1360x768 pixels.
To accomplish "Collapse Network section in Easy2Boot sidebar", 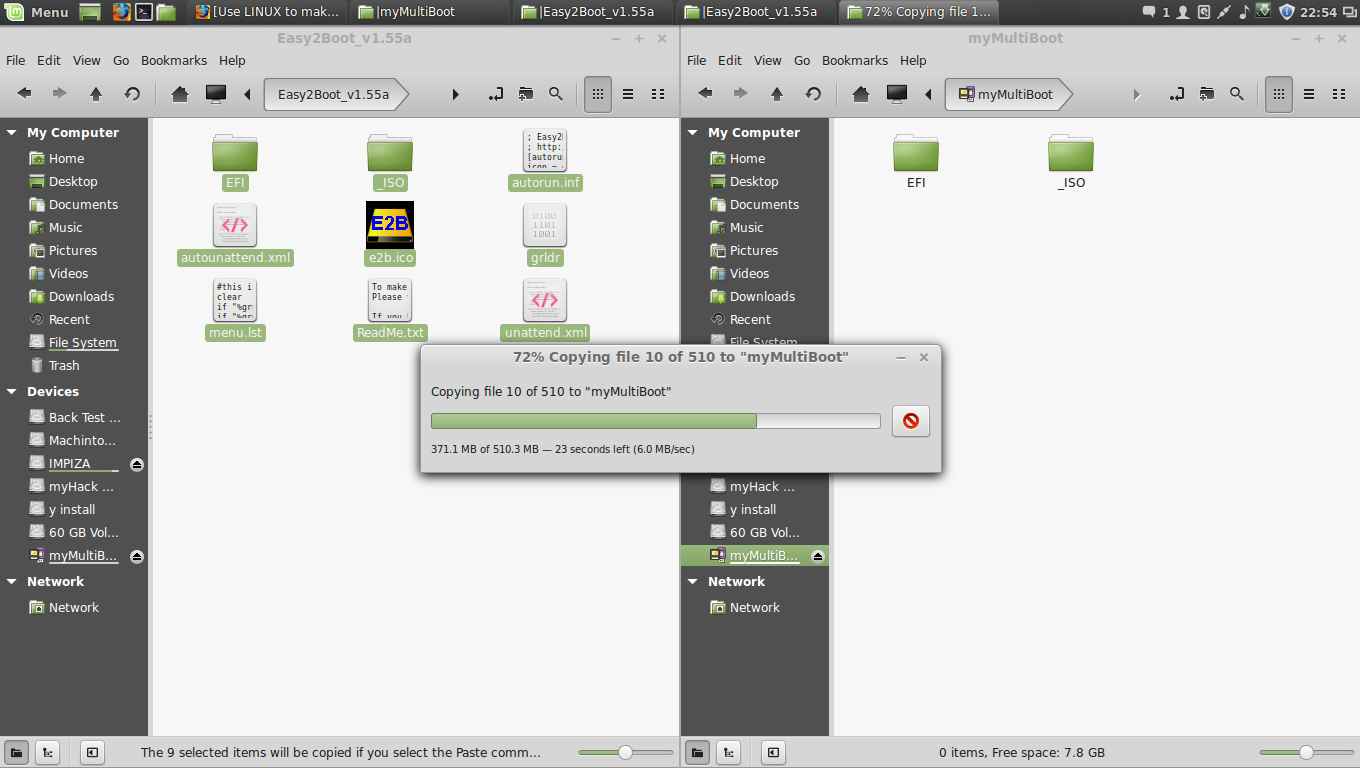I will click(12, 581).
